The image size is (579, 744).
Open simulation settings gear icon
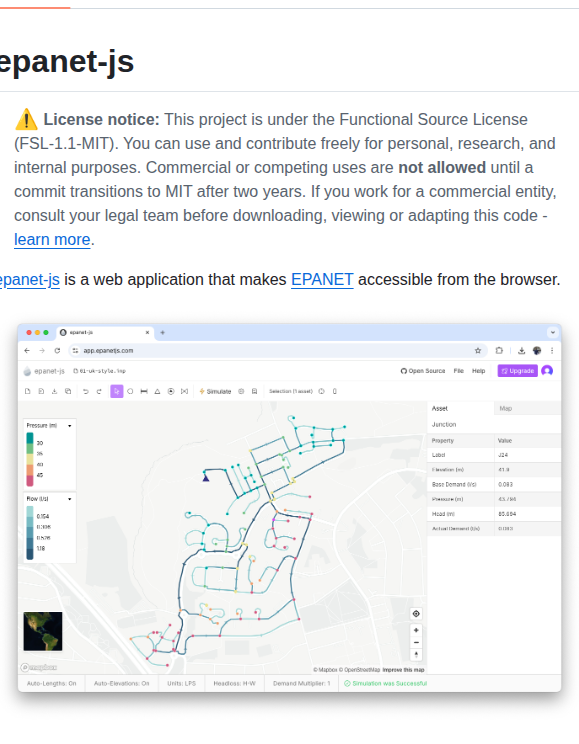pyautogui.click(x=241, y=391)
